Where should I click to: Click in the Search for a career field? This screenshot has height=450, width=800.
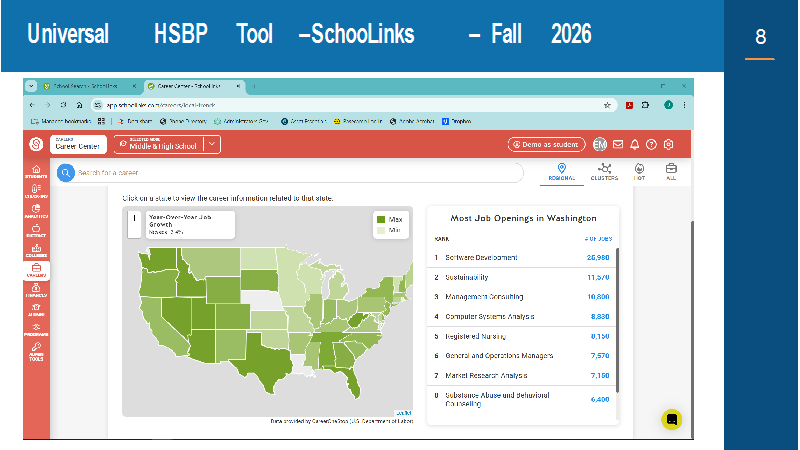299,173
